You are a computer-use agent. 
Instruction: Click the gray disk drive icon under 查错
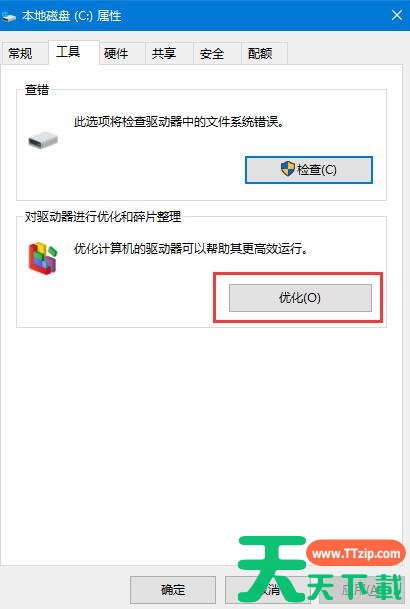43,140
